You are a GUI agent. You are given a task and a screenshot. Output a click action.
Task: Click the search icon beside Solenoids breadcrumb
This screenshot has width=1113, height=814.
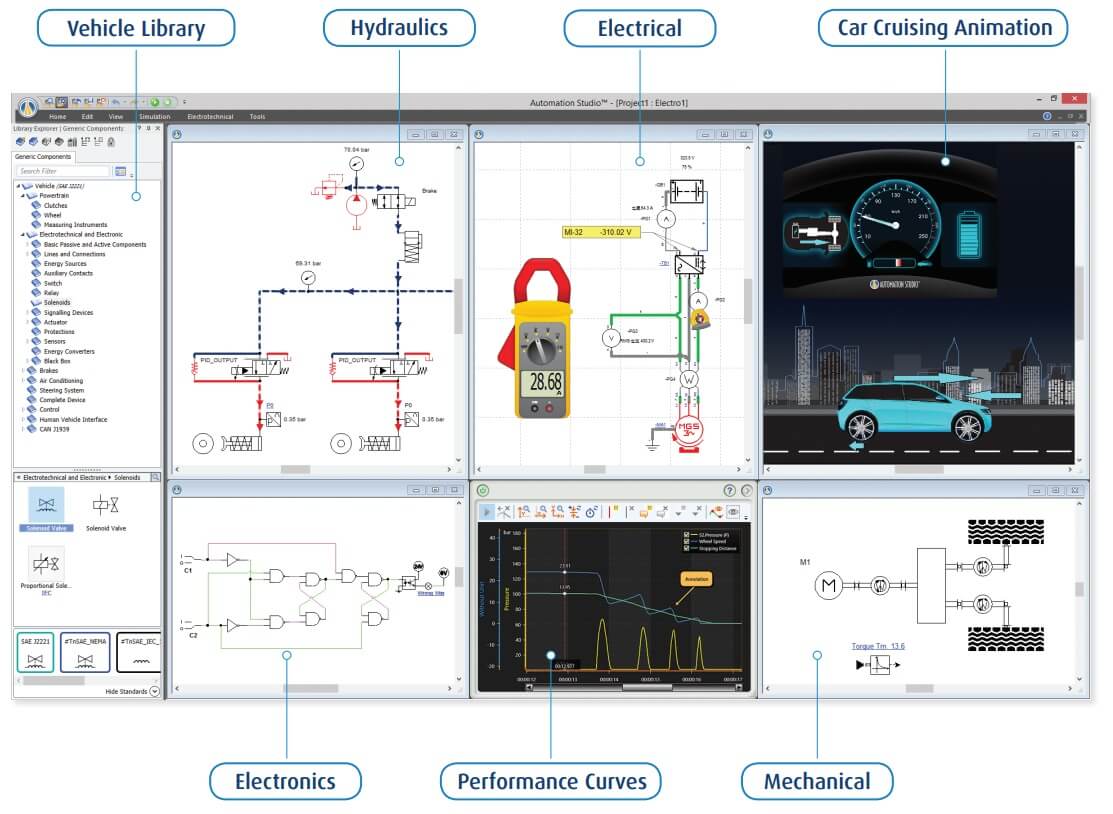coord(155,478)
